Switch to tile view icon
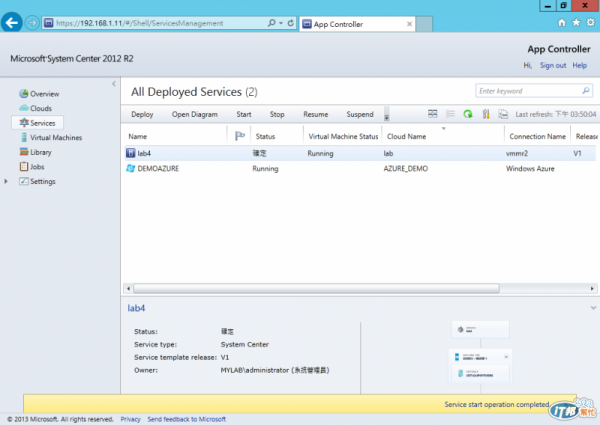Screen dimensions: 600x425 tap(432, 114)
